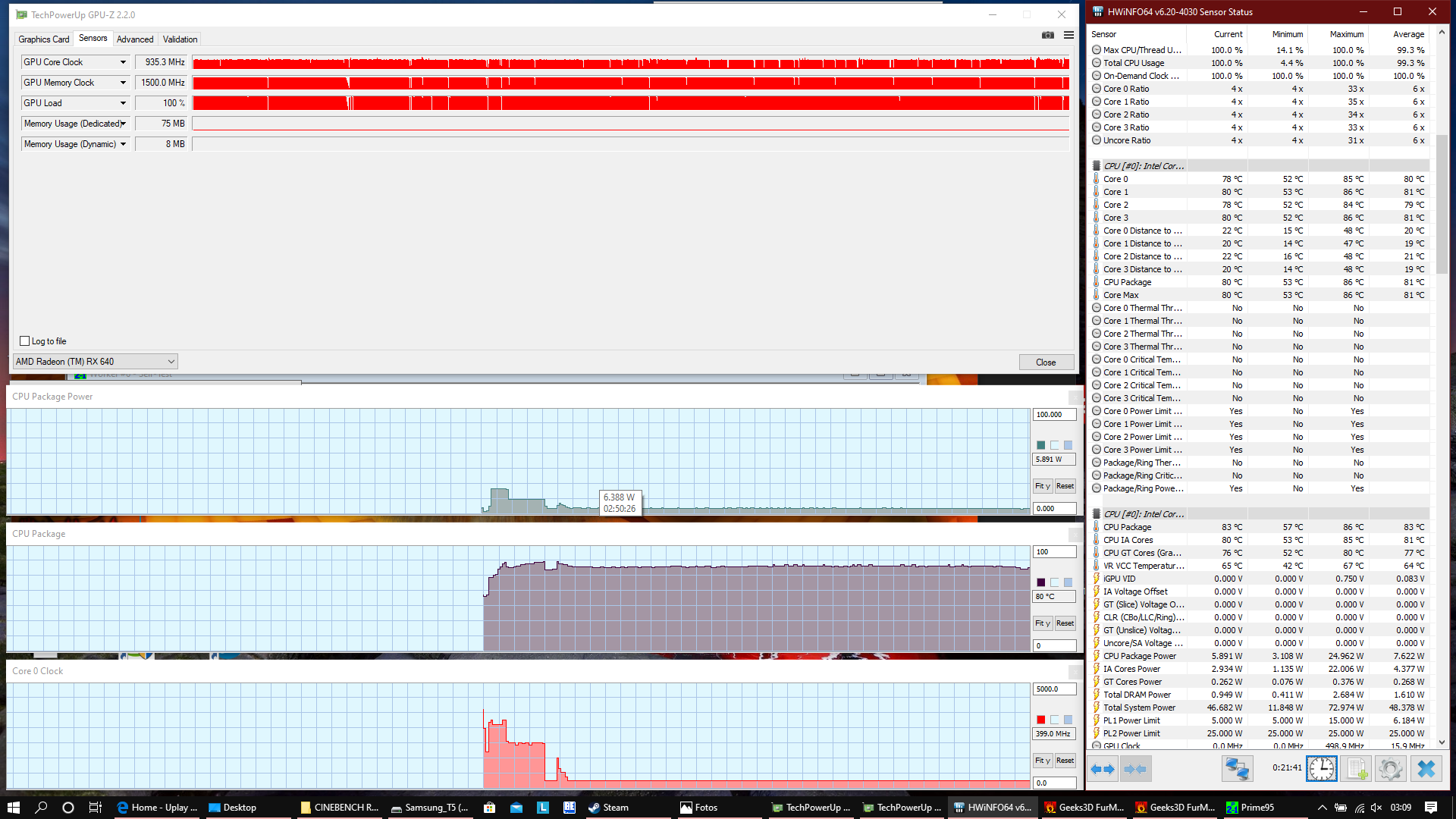Switch to the Graphics Card tab
This screenshot has width=1456, height=819.
tap(43, 39)
